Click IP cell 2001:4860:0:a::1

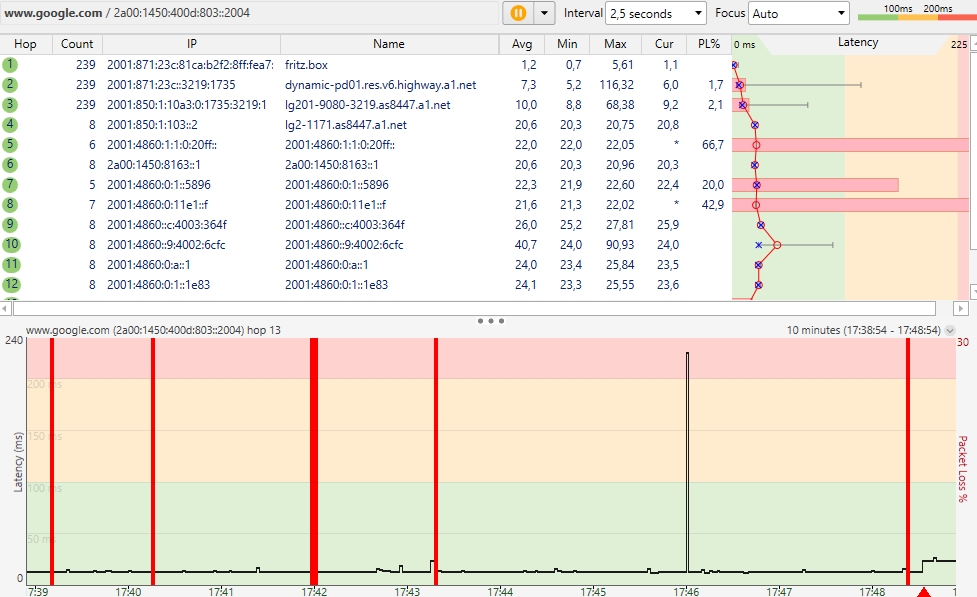pyautogui.click(x=148, y=264)
